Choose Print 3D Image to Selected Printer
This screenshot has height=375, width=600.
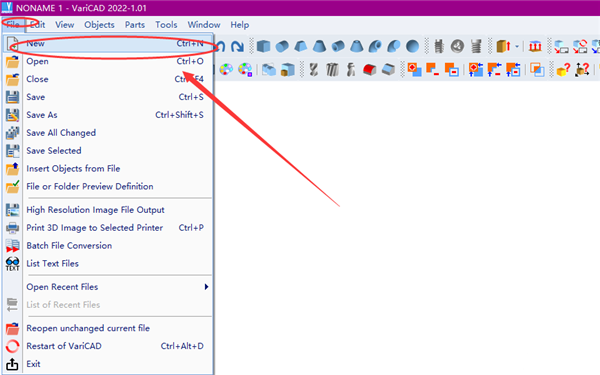pos(108,228)
